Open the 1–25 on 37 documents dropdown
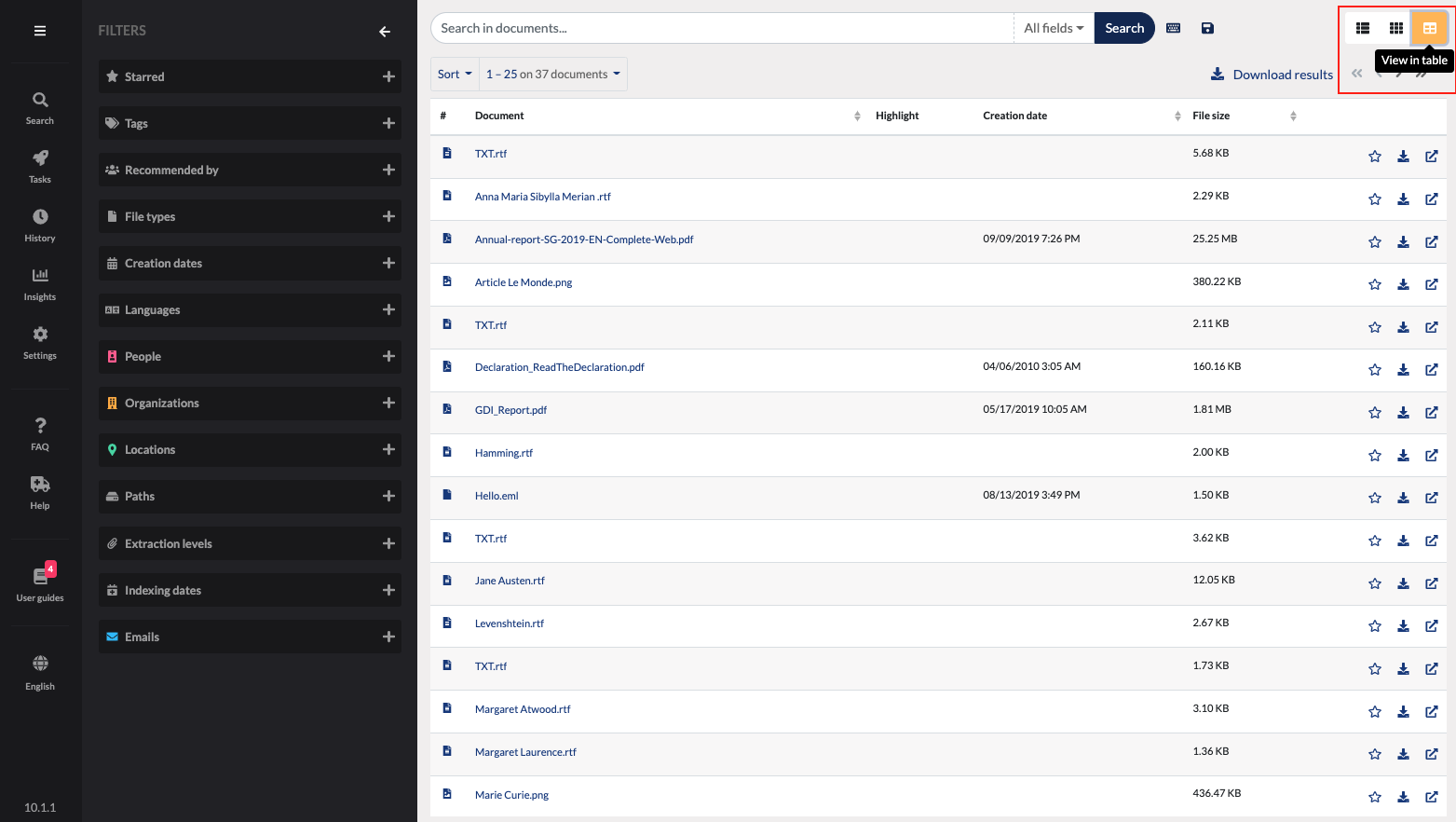The height and width of the screenshot is (822, 1456). coord(553,75)
